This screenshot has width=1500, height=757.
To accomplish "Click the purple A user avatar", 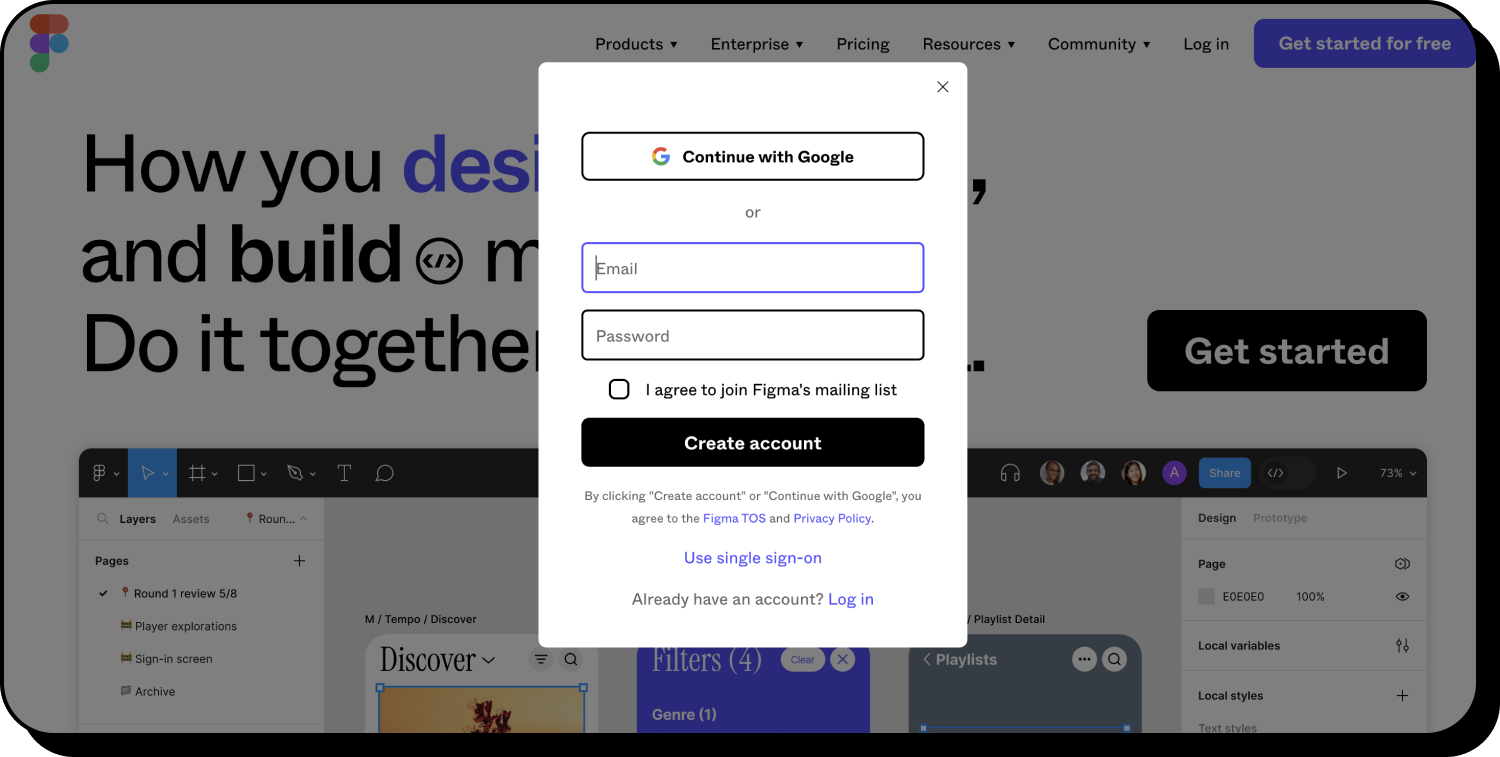I will point(1174,473).
